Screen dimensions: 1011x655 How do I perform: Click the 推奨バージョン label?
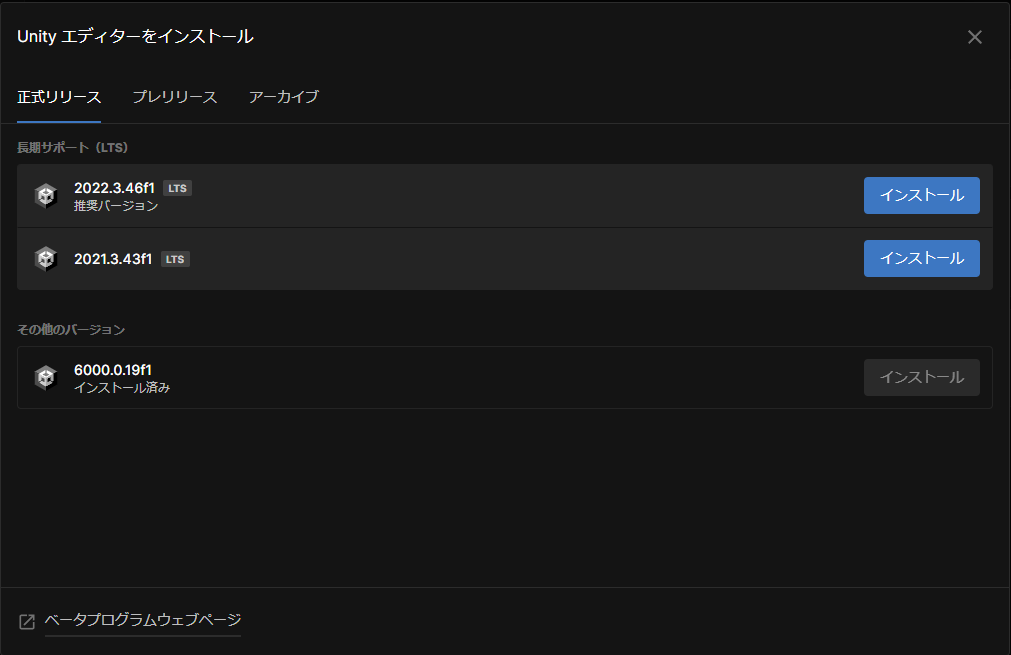point(116,206)
